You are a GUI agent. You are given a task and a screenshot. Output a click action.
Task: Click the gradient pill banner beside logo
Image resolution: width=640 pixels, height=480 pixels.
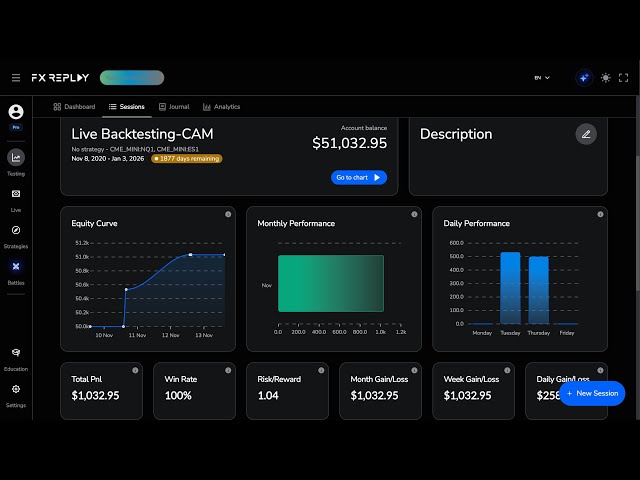tap(132, 78)
